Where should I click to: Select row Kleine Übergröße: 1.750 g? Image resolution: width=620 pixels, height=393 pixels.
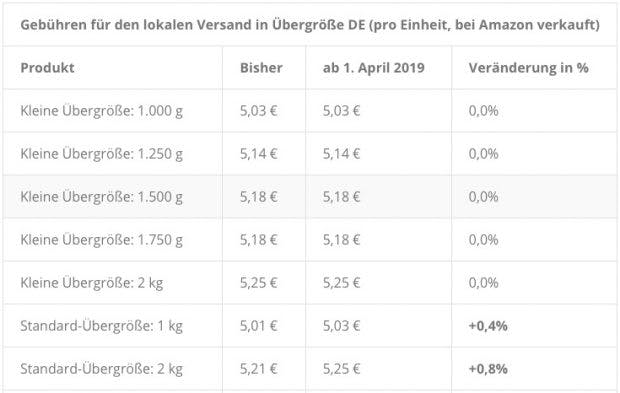310,240
